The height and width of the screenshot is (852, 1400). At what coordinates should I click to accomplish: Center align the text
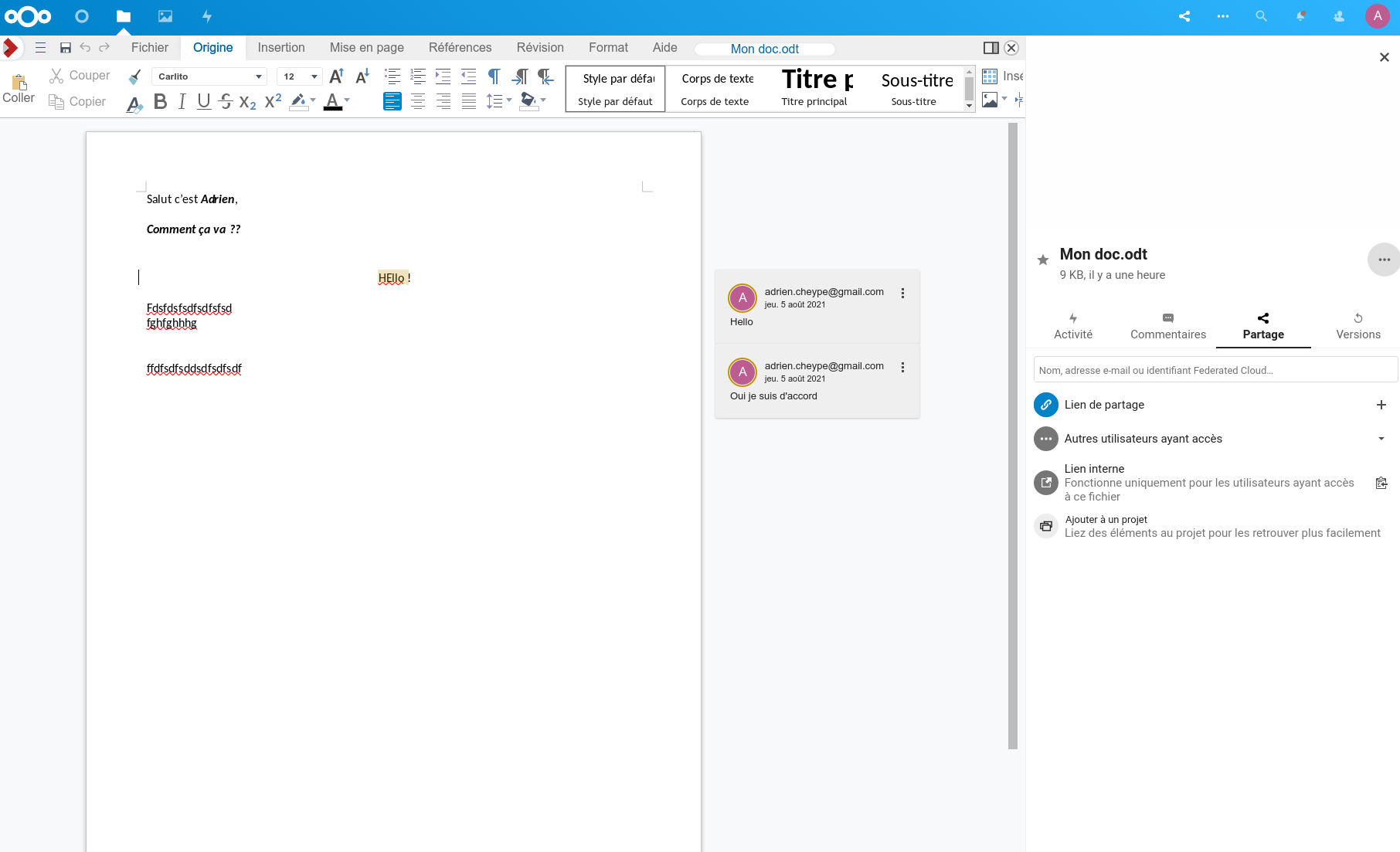418,101
